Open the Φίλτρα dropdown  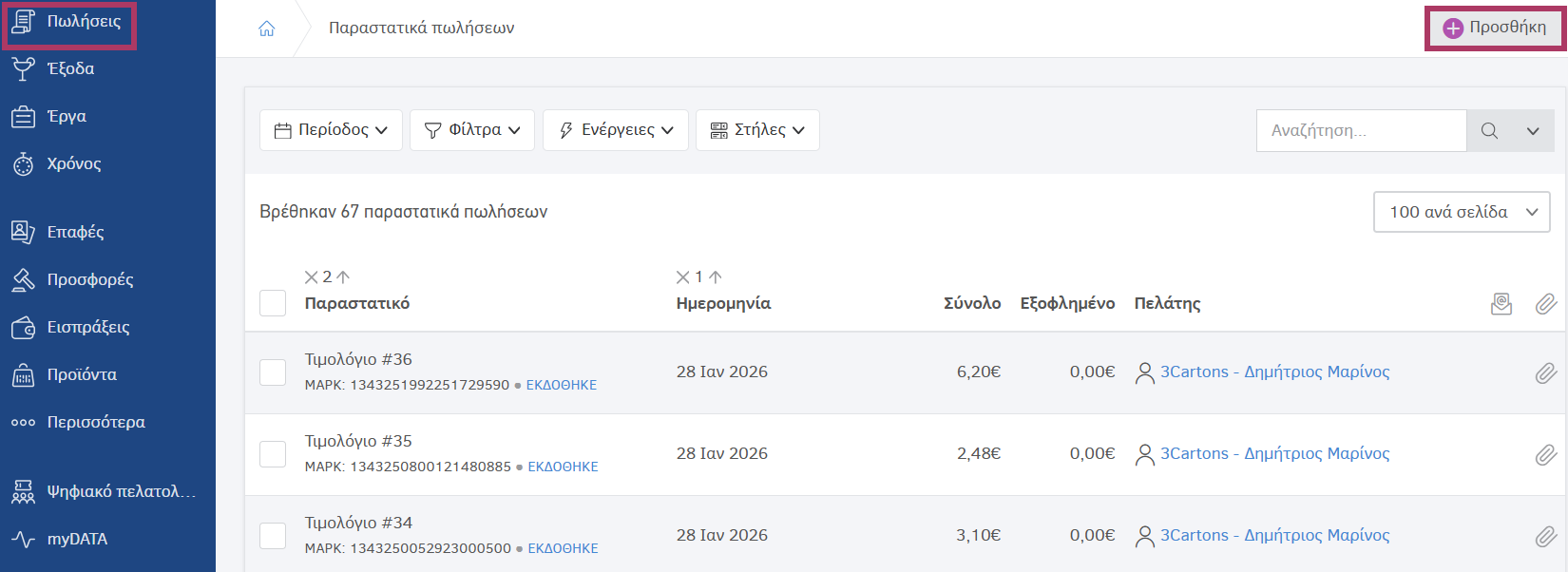[x=472, y=130]
